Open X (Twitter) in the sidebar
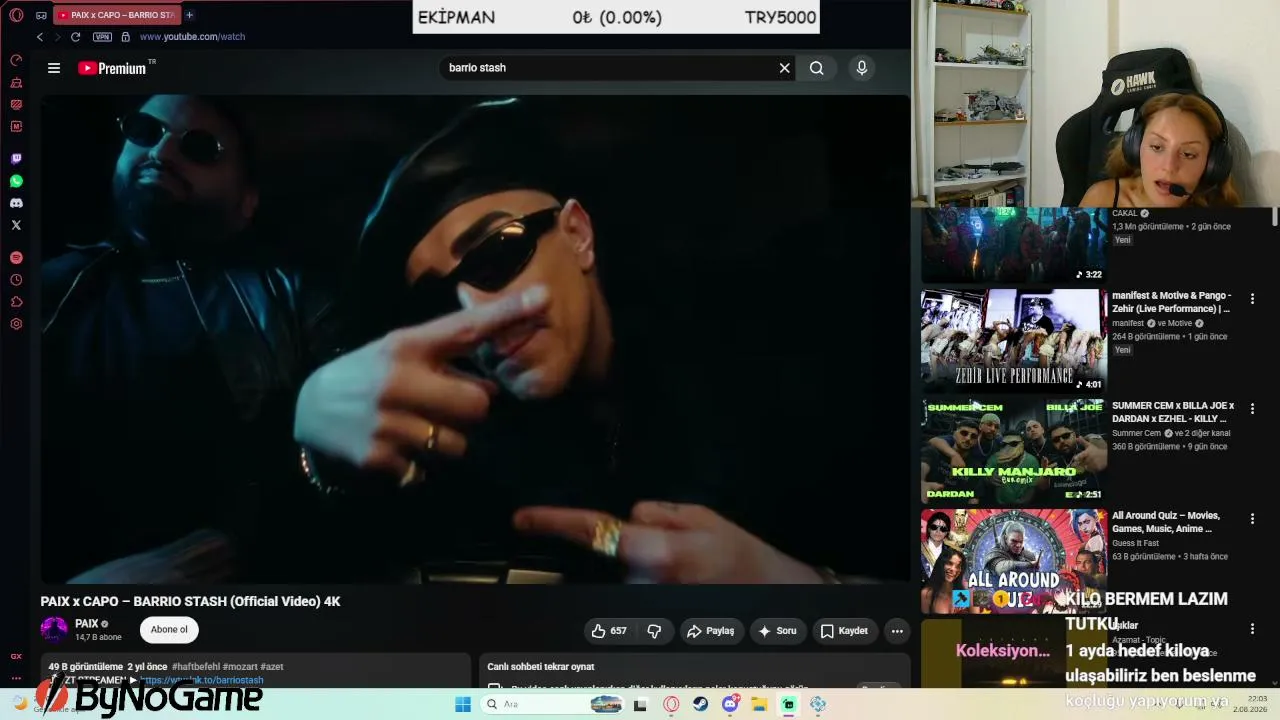This screenshot has height=720, width=1280. pos(16,225)
